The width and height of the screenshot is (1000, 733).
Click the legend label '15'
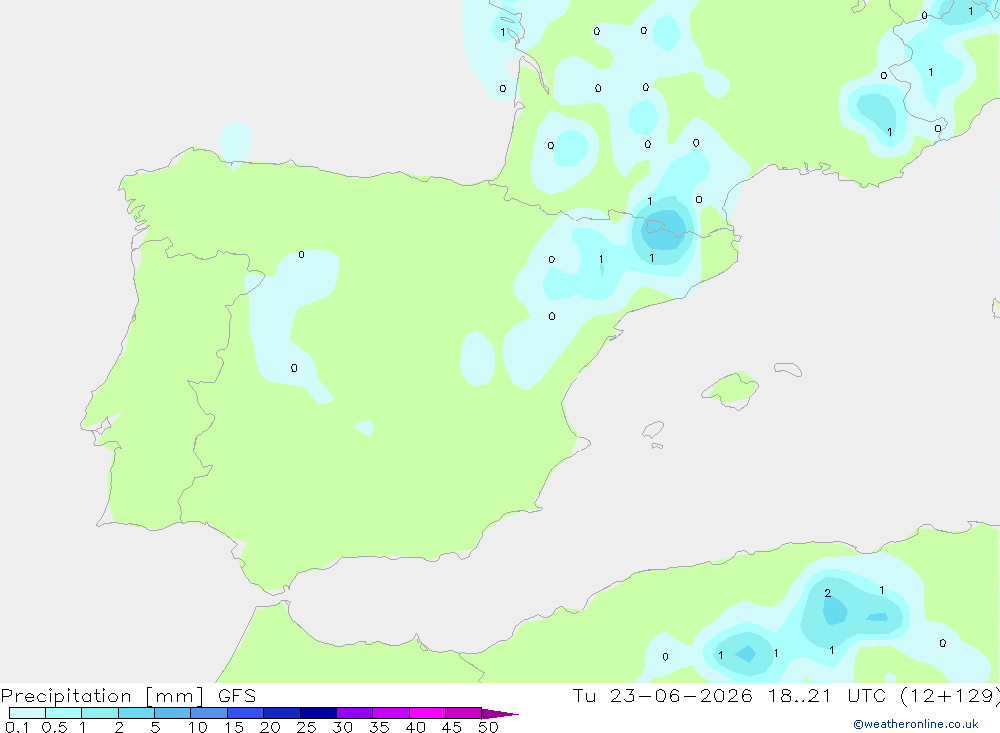click(x=233, y=727)
